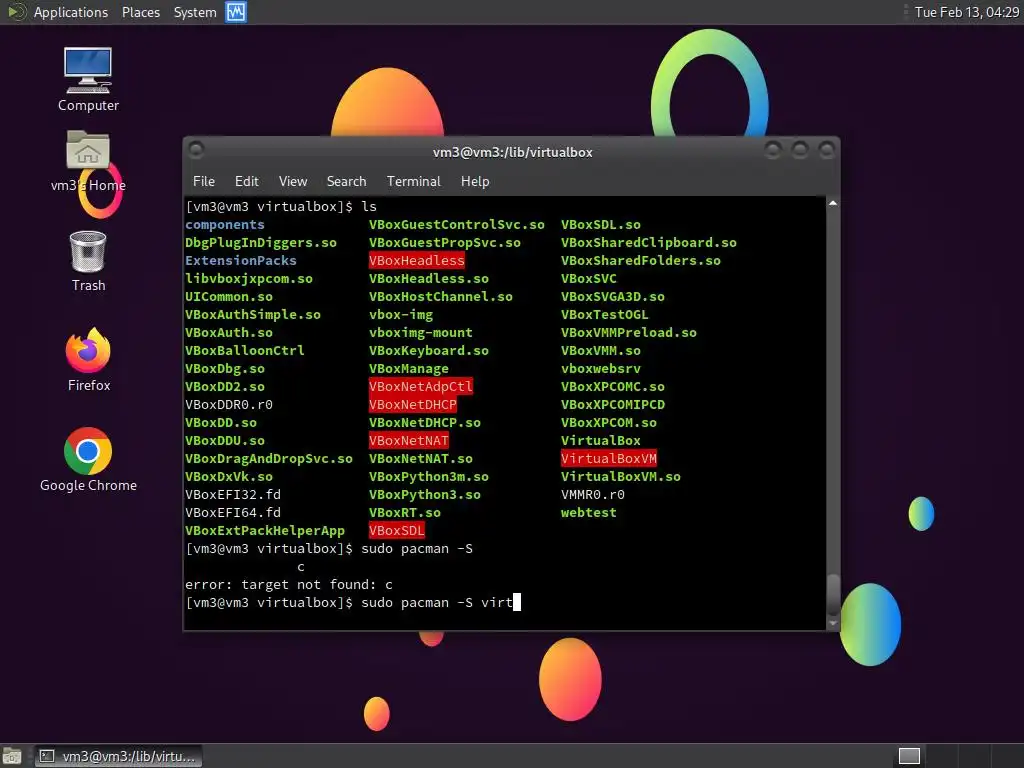Screen dimensions: 1024x768
Task: Click the 'VBoxDragAndDropSvc.so' file name
Action: click(x=268, y=458)
